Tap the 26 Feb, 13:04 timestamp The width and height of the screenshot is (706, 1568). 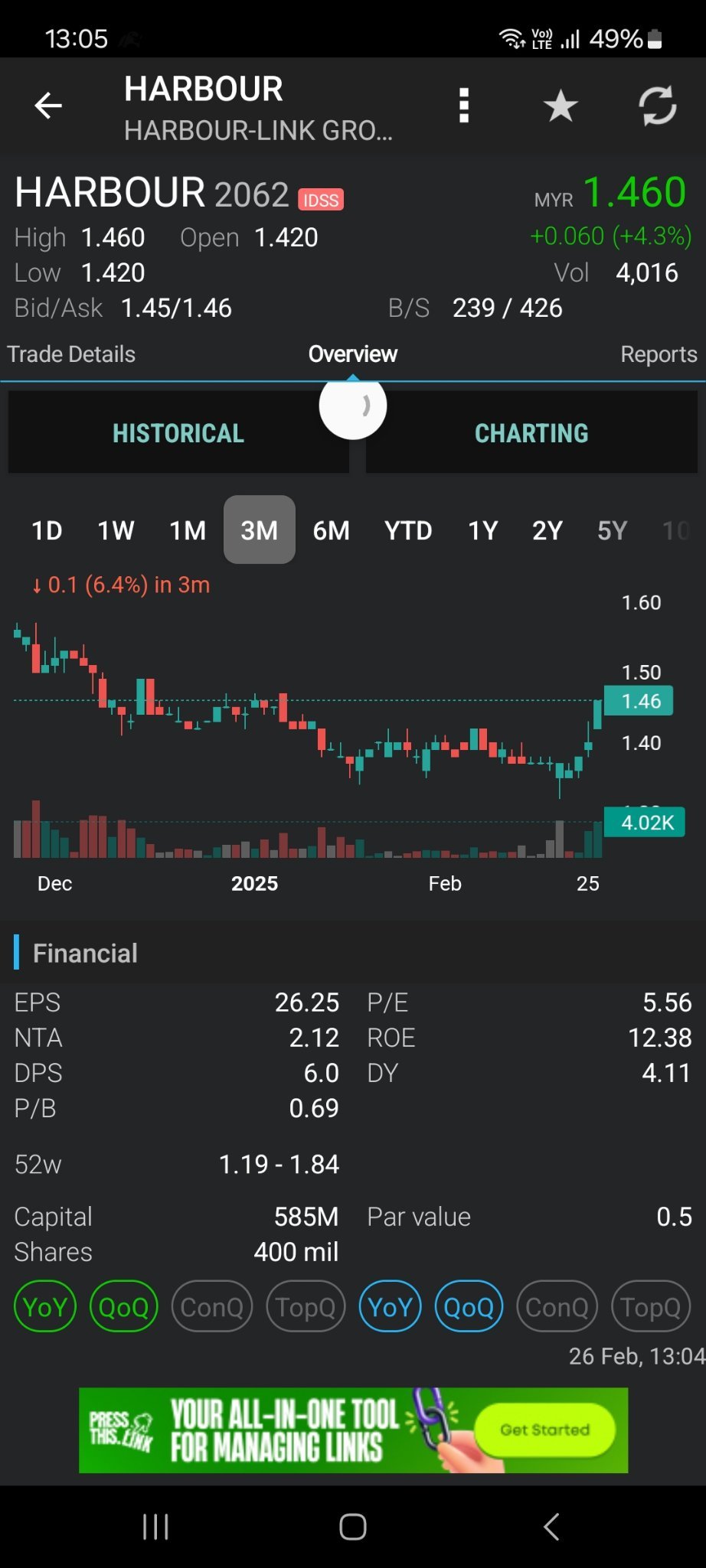coord(636,1356)
